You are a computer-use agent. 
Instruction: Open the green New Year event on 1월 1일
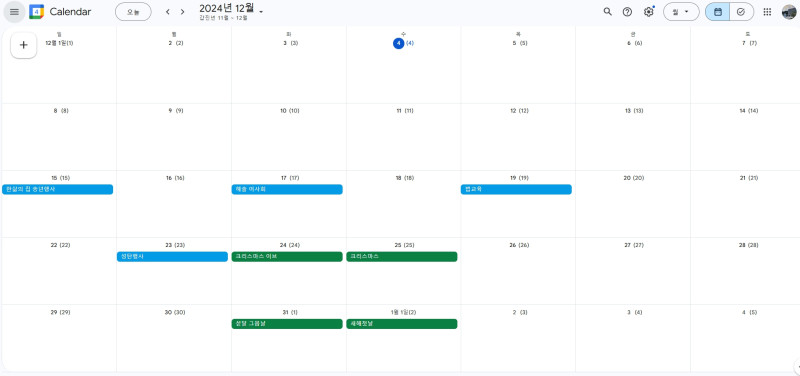[402, 324]
